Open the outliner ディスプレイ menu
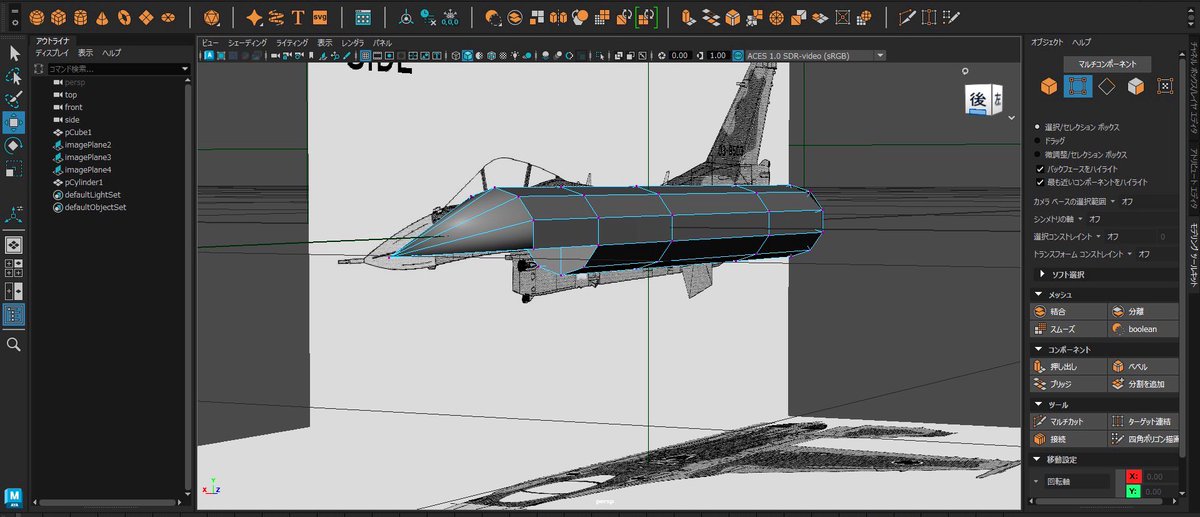The width and height of the screenshot is (1200, 517). pos(52,52)
